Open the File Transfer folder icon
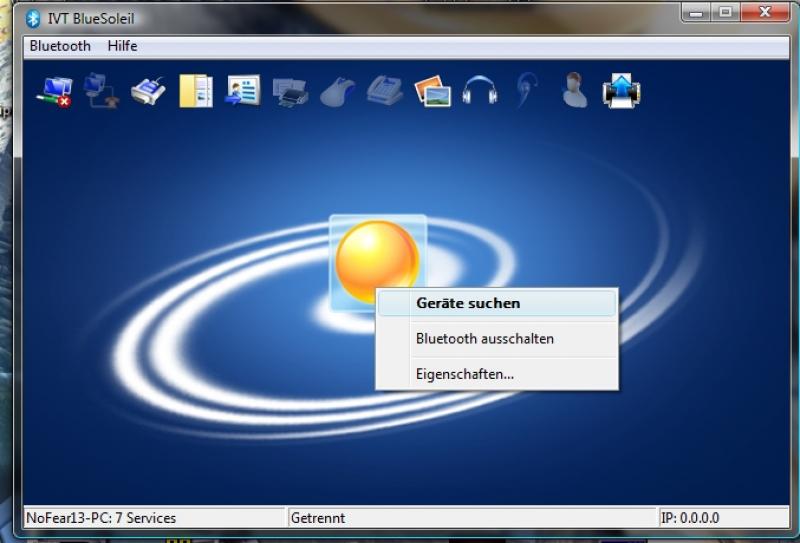This screenshot has width=800, height=543. 196,91
